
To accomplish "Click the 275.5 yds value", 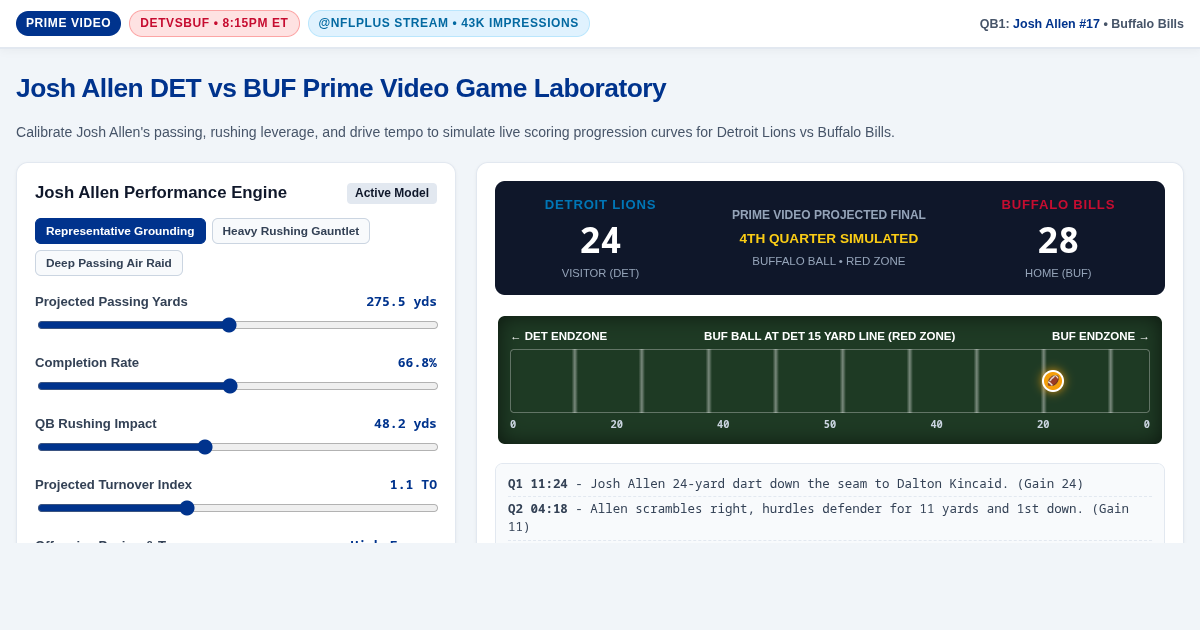I will pos(401,301).
